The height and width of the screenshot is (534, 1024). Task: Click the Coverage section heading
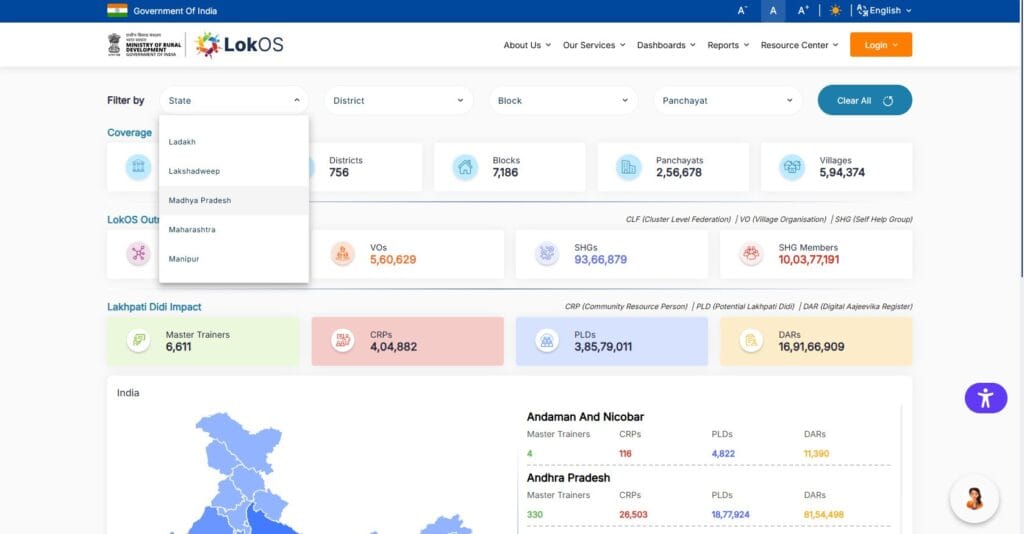tap(129, 133)
